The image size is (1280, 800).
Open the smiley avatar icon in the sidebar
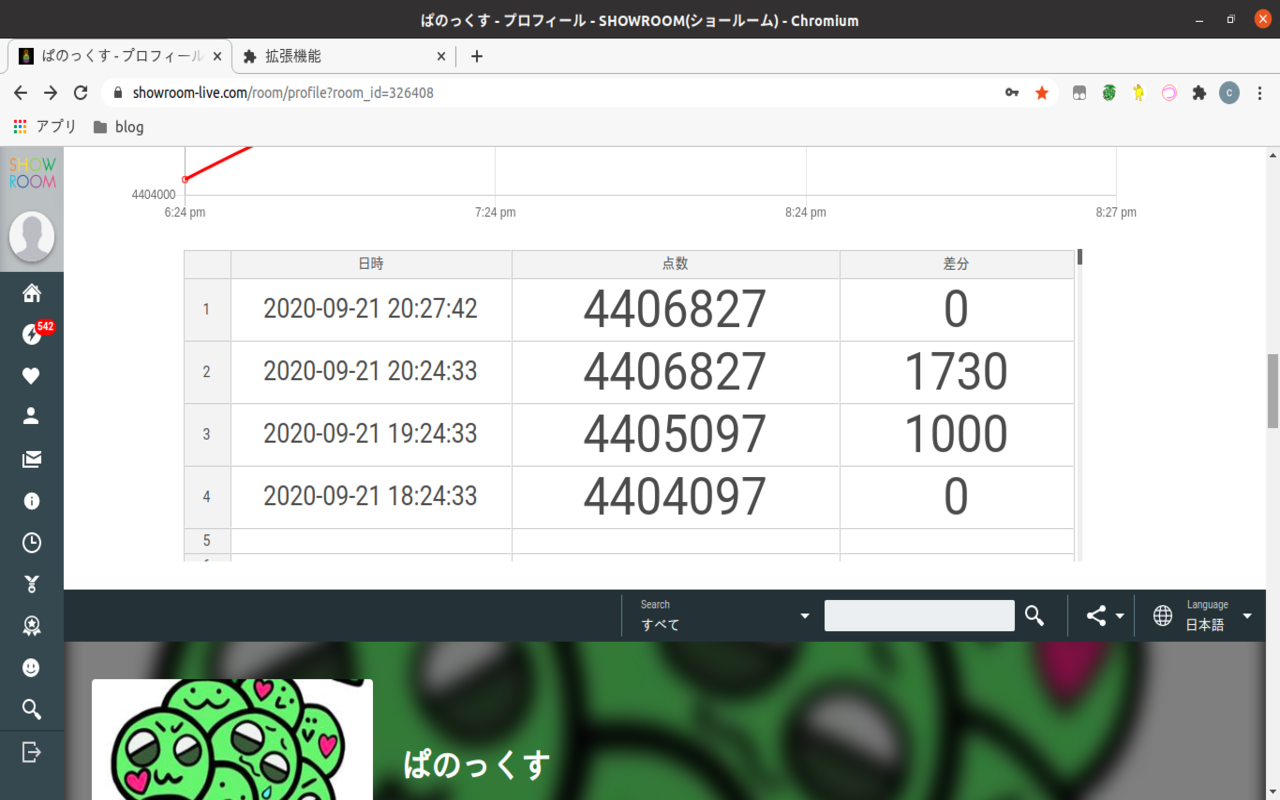click(x=32, y=667)
